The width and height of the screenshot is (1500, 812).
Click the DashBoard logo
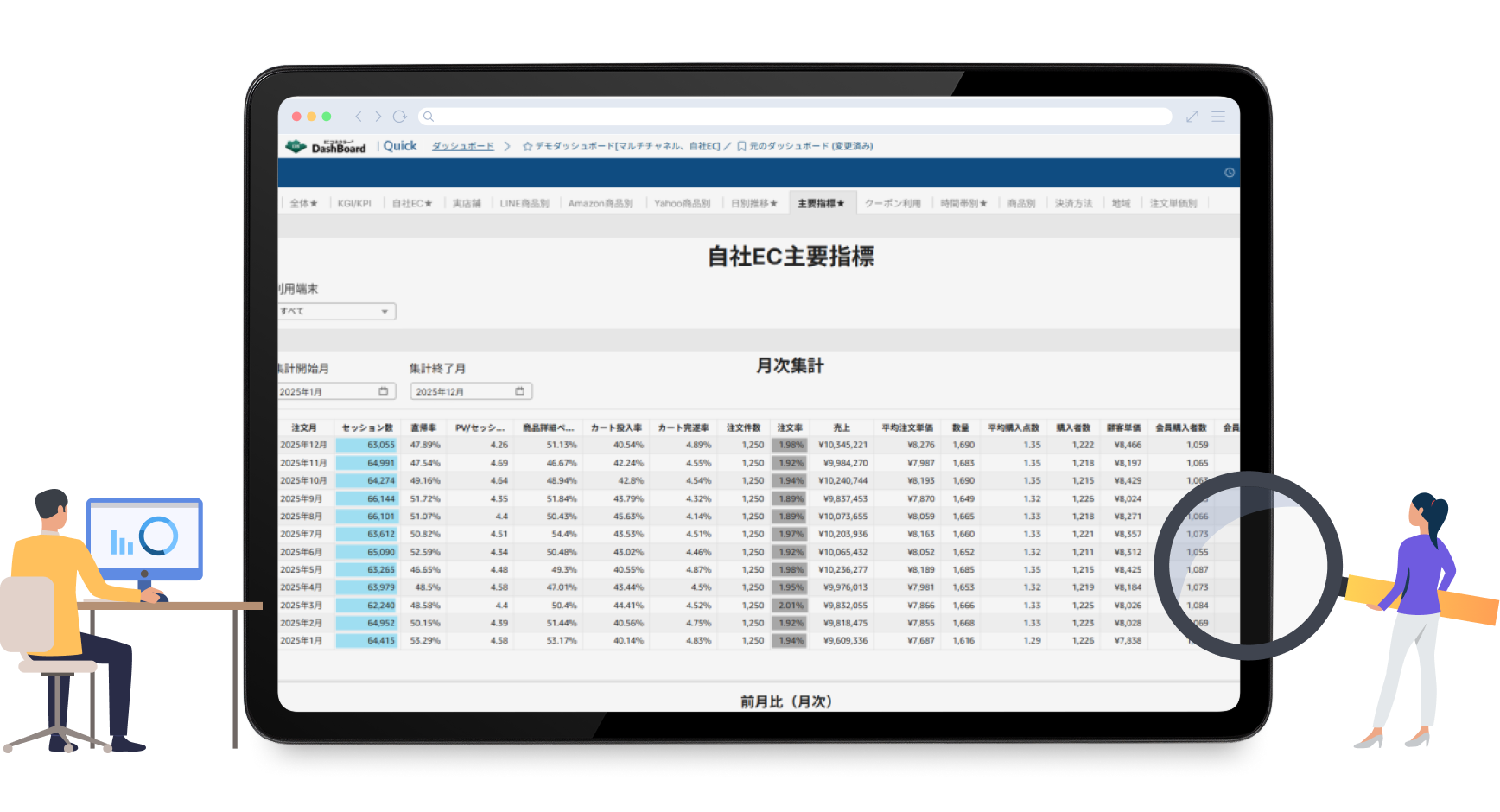(326, 147)
